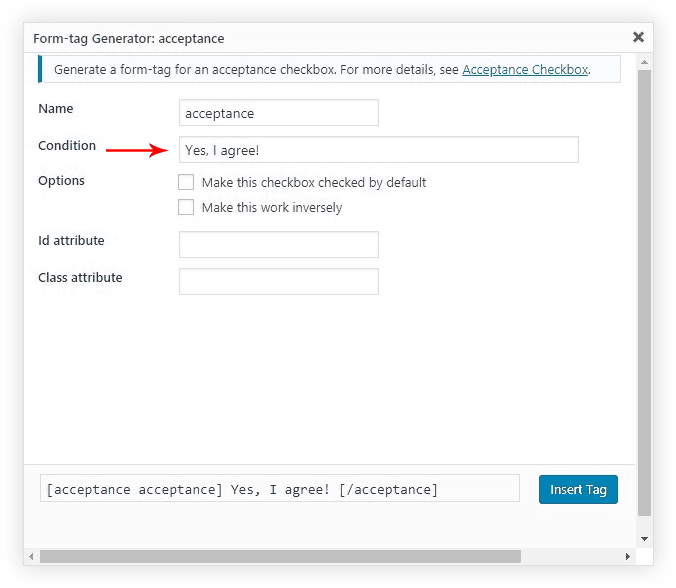
Task: Click the horizontal scrollbar left arrow
Action: tap(31, 556)
